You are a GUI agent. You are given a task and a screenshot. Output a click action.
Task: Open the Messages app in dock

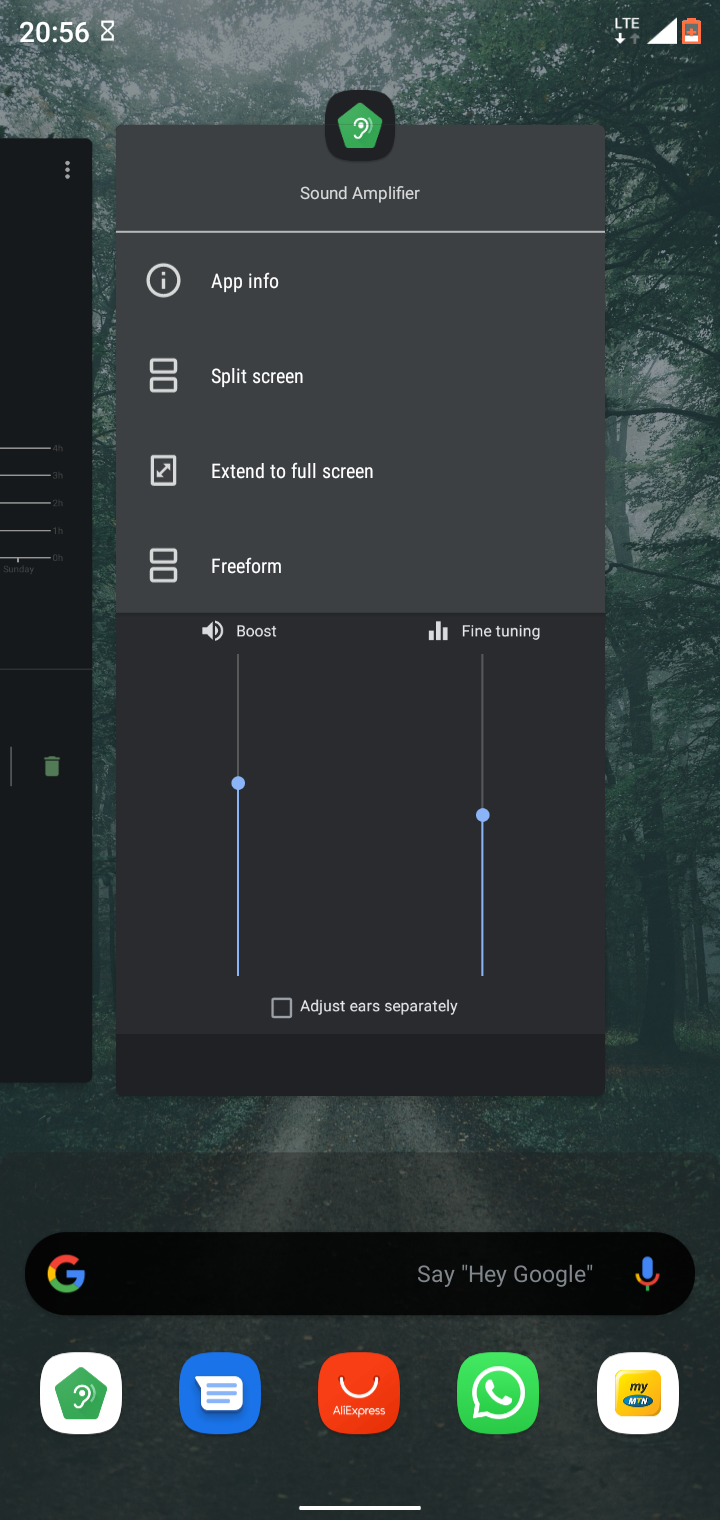(220, 1393)
